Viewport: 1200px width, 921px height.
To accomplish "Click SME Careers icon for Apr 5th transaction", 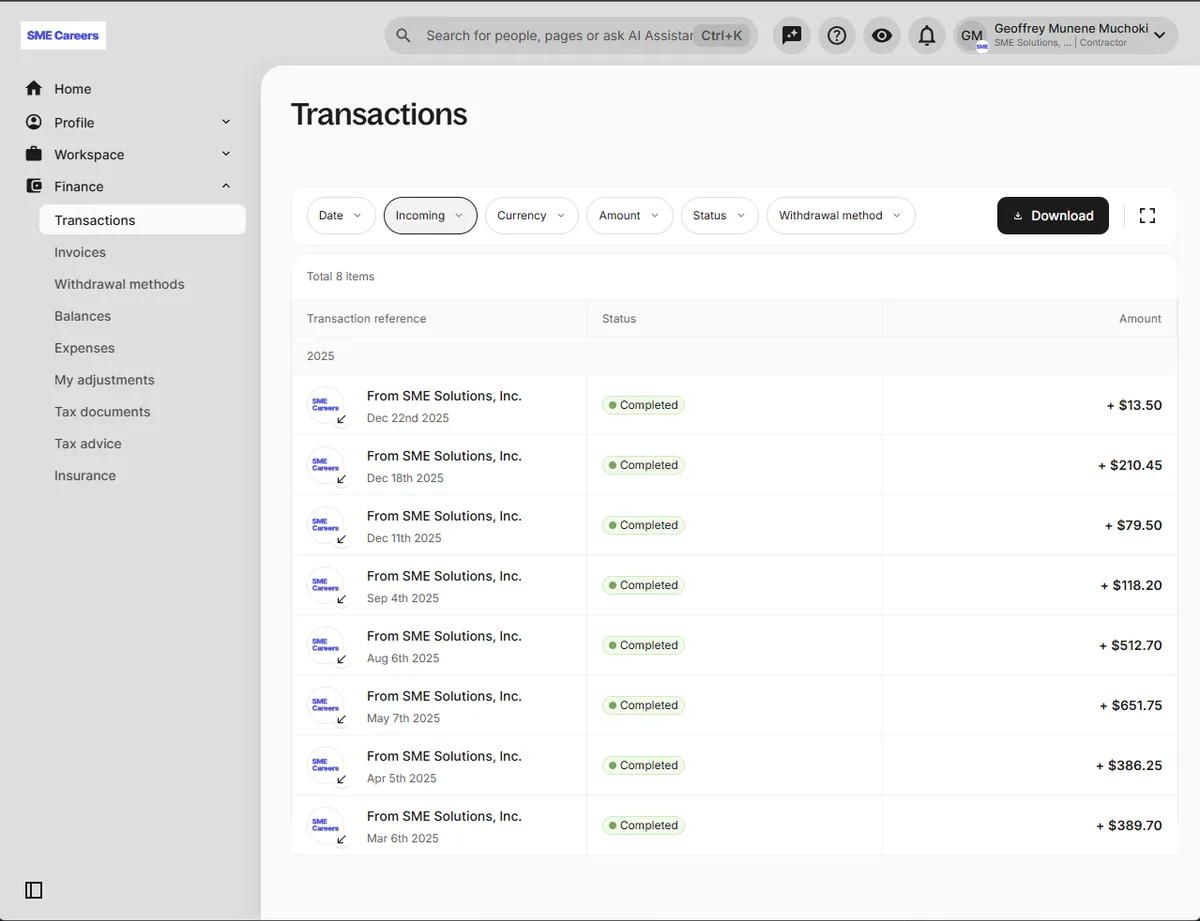I will [326, 765].
